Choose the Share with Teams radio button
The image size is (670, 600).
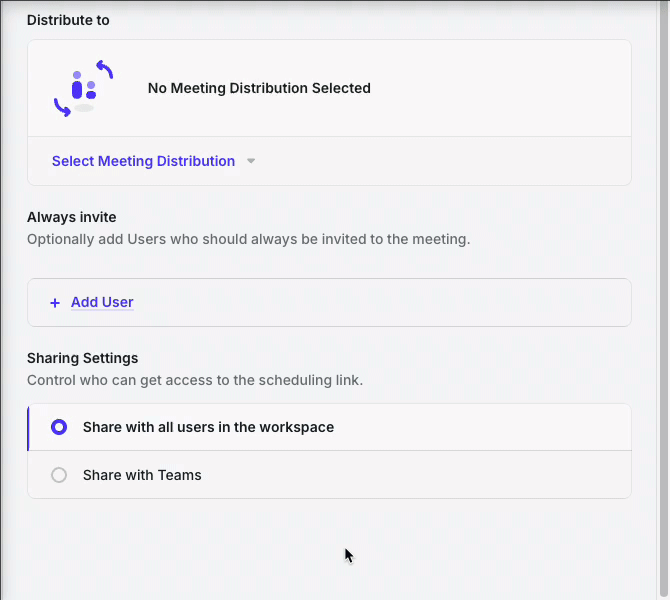tap(59, 475)
